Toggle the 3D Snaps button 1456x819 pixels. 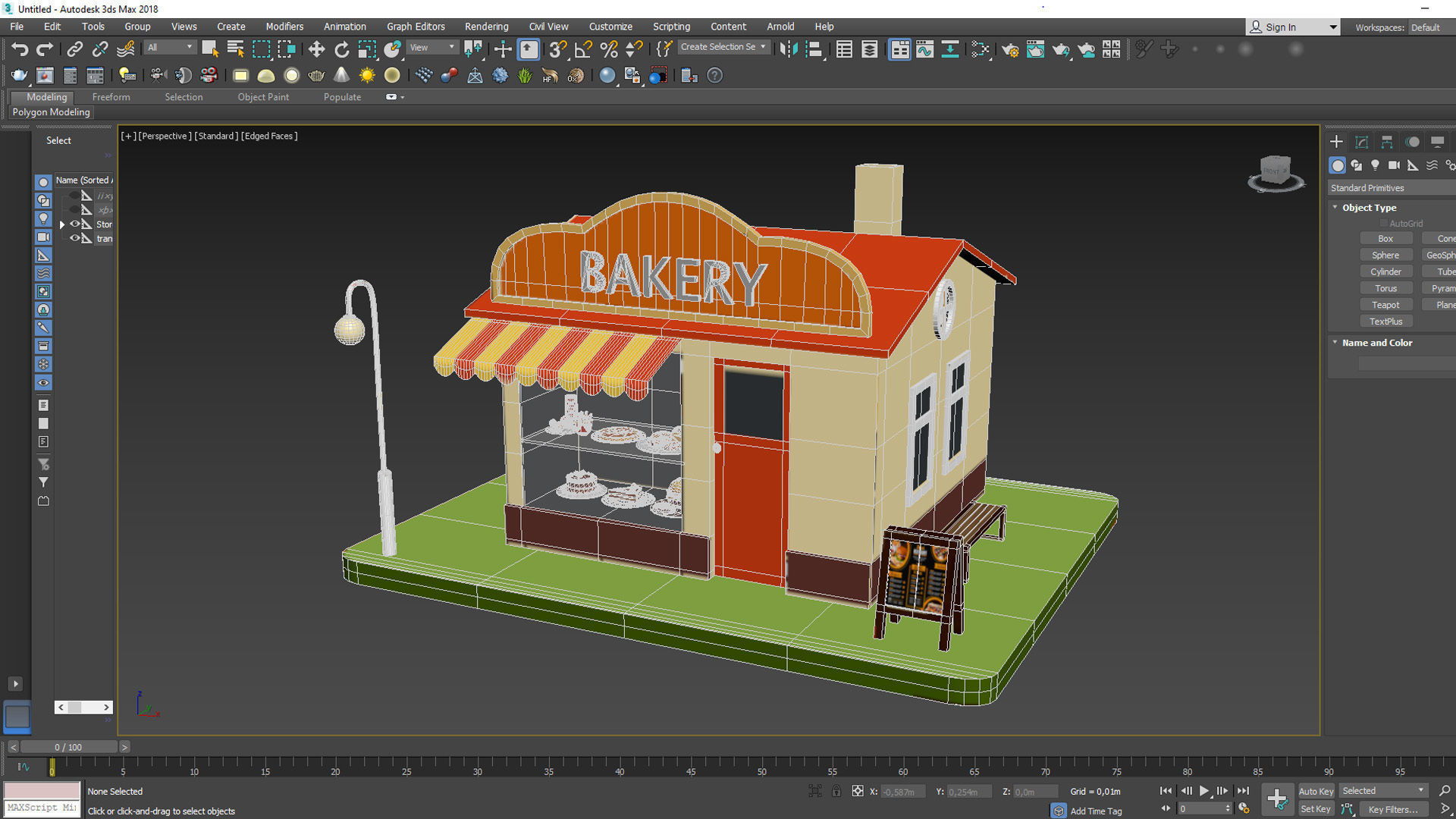558,49
